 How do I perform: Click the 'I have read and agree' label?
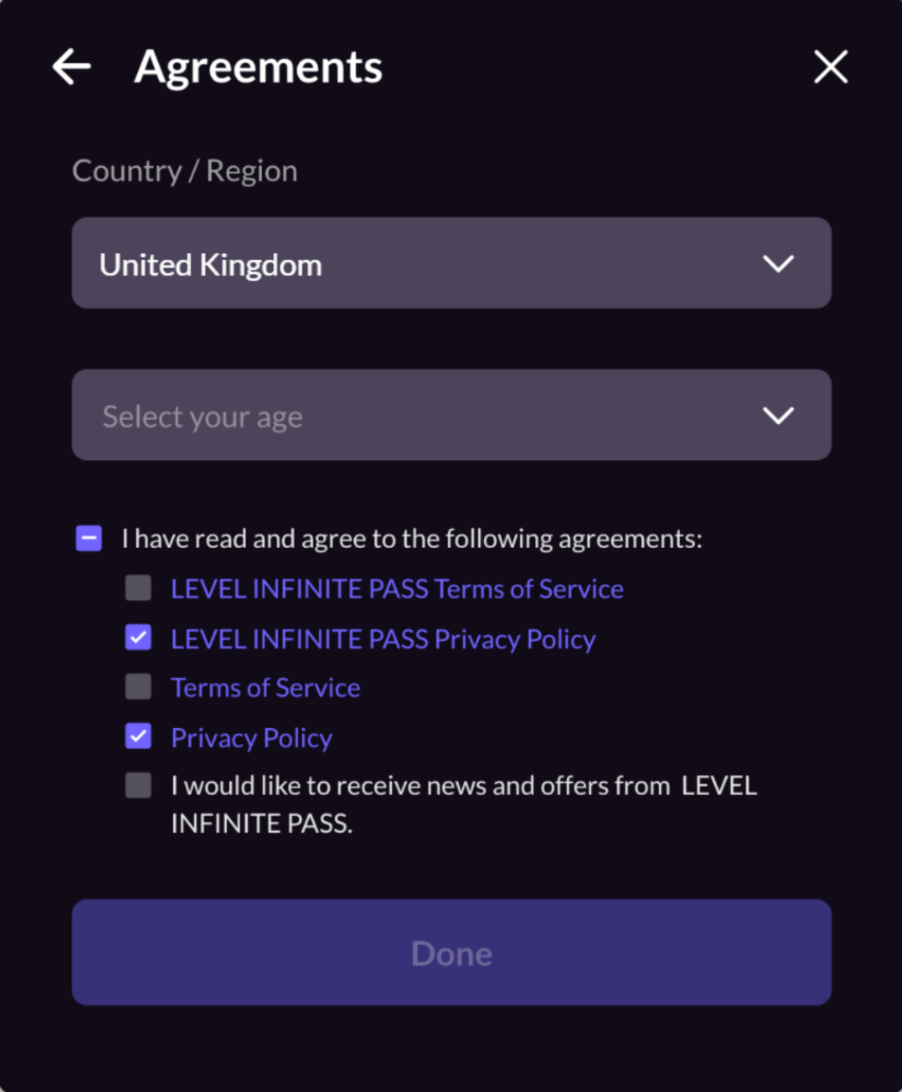click(x=412, y=539)
